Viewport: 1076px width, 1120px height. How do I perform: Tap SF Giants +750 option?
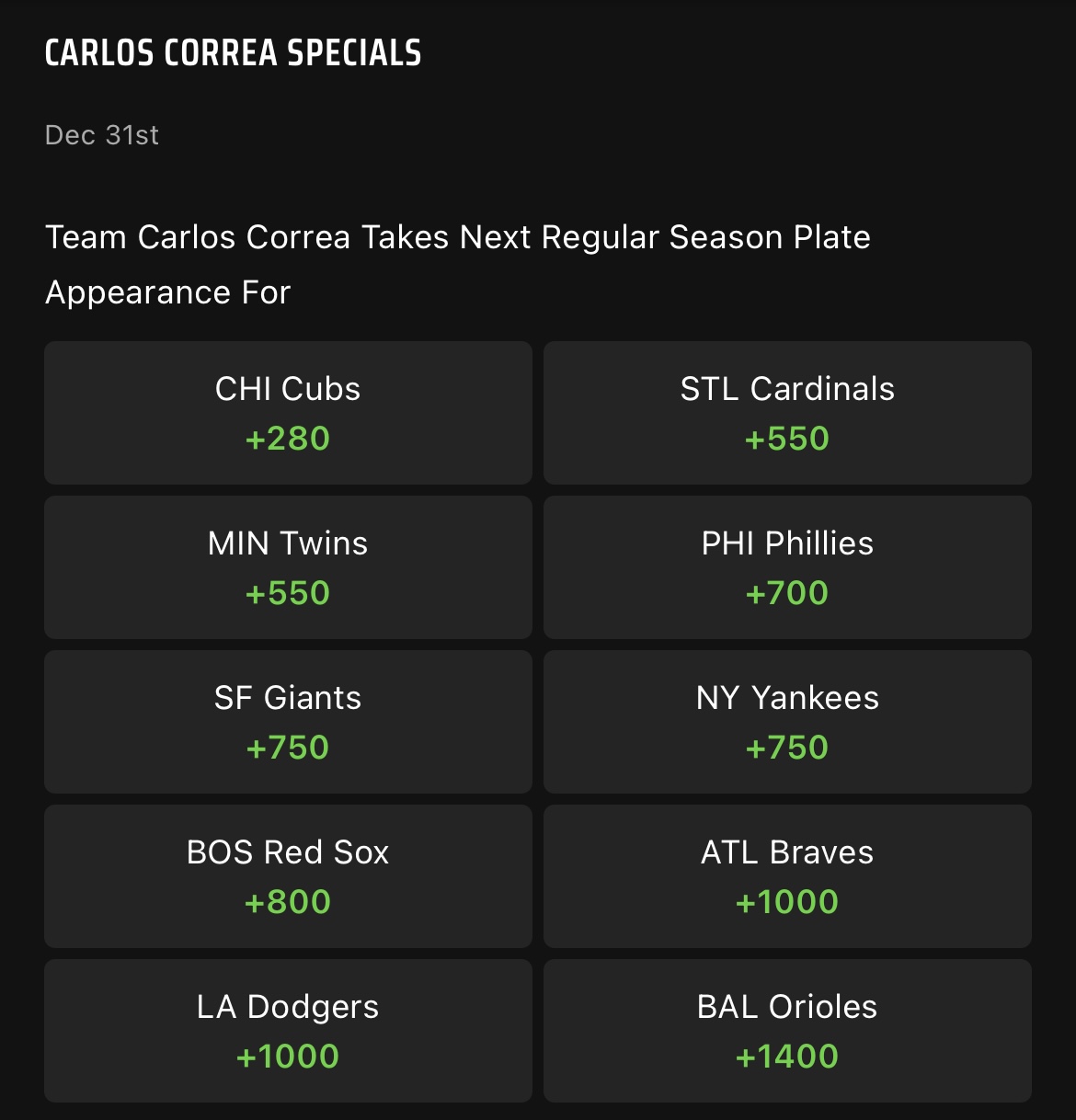(x=288, y=722)
